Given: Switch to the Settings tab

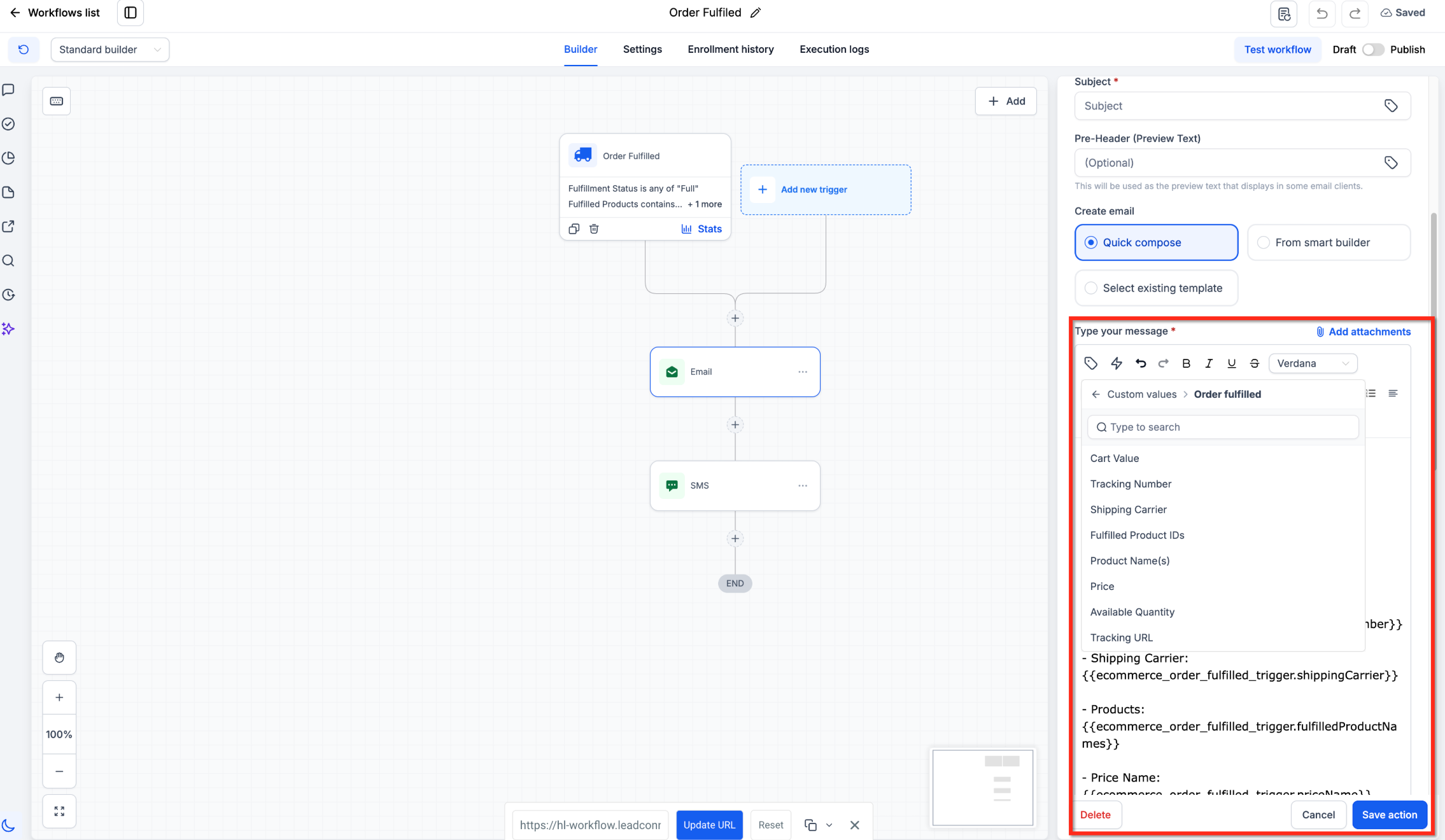Looking at the screenshot, I should (x=642, y=50).
